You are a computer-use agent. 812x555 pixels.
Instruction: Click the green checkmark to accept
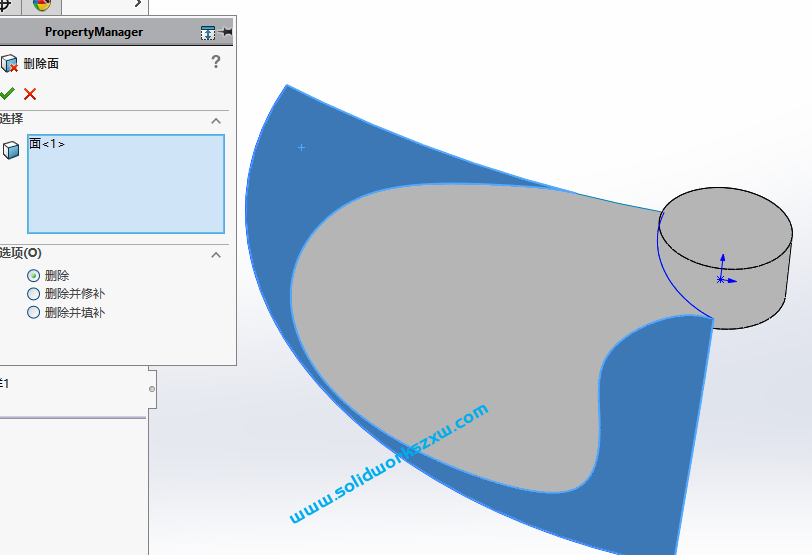click(x=7, y=94)
